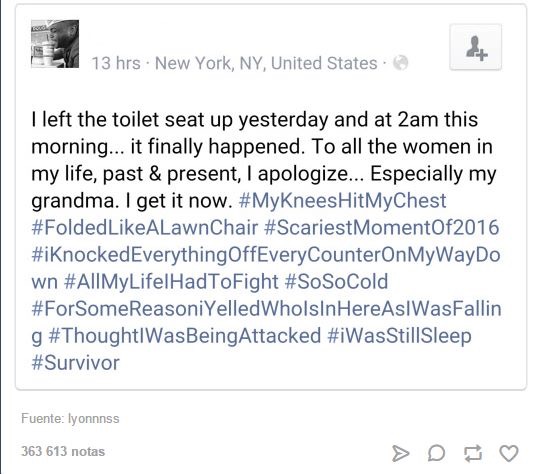Open hashtag #ScariestMomentOf2016

point(382,228)
